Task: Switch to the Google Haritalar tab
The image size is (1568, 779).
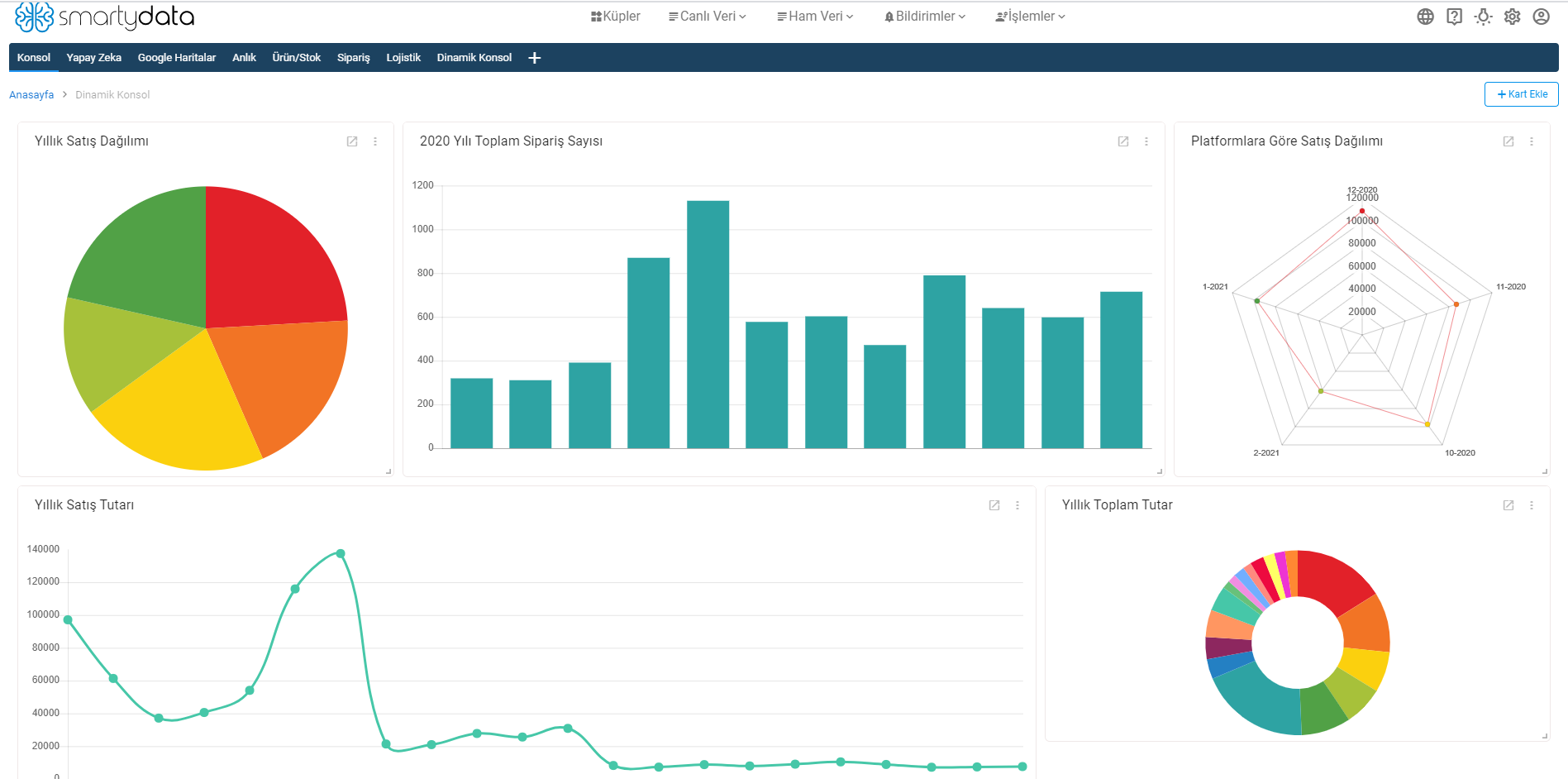Action: (177, 58)
